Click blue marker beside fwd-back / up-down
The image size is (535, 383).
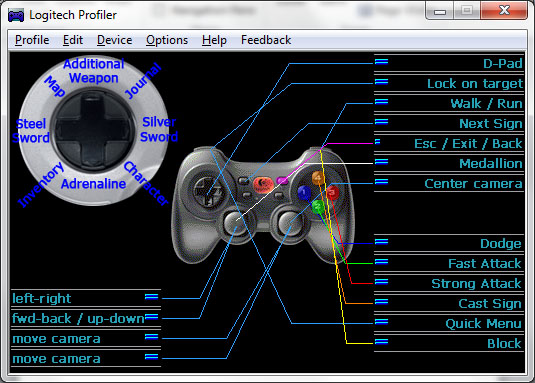click(x=151, y=316)
